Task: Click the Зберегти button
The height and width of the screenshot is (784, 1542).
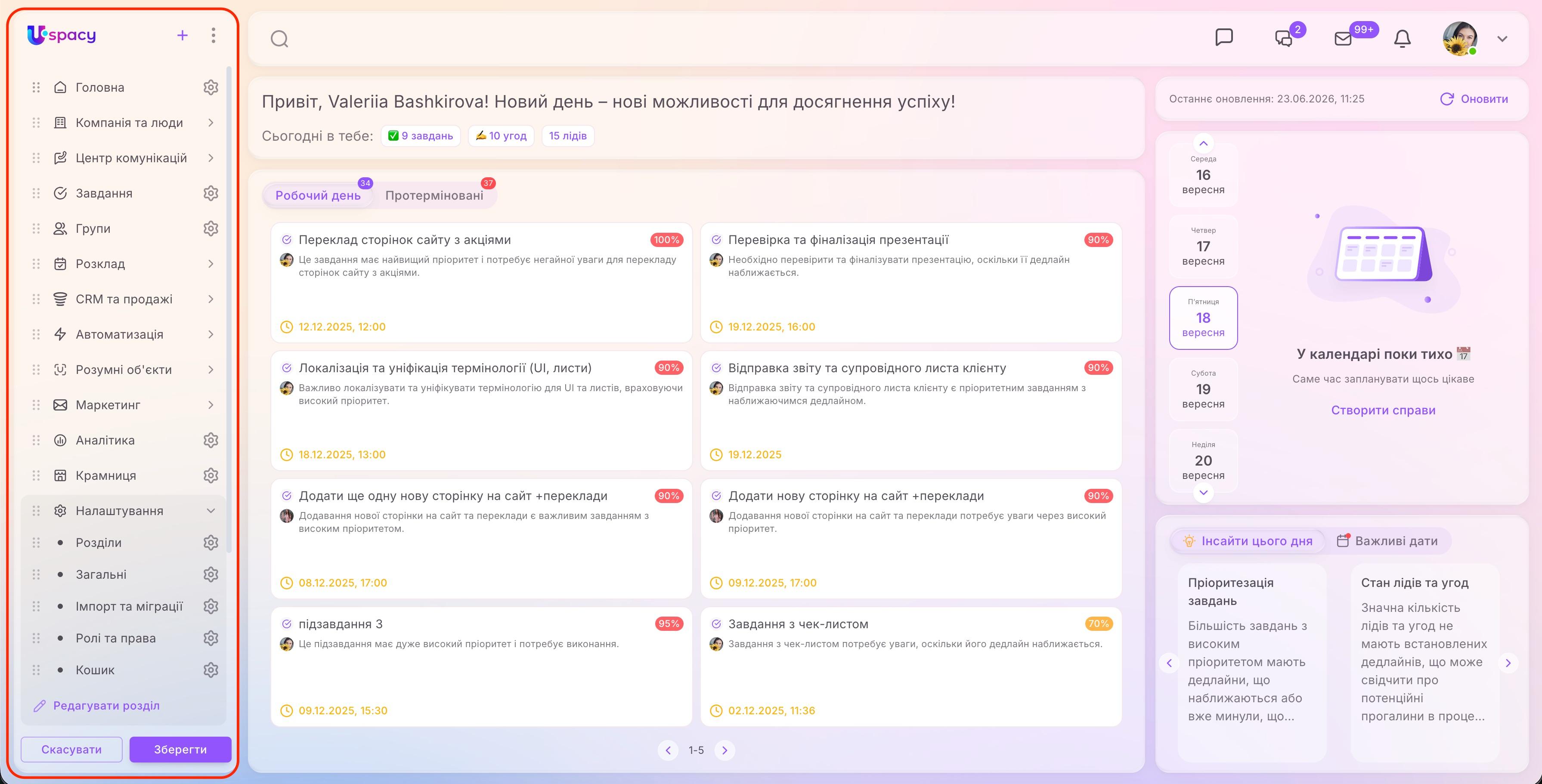Action: pyautogui.click(x=180, y=749)
